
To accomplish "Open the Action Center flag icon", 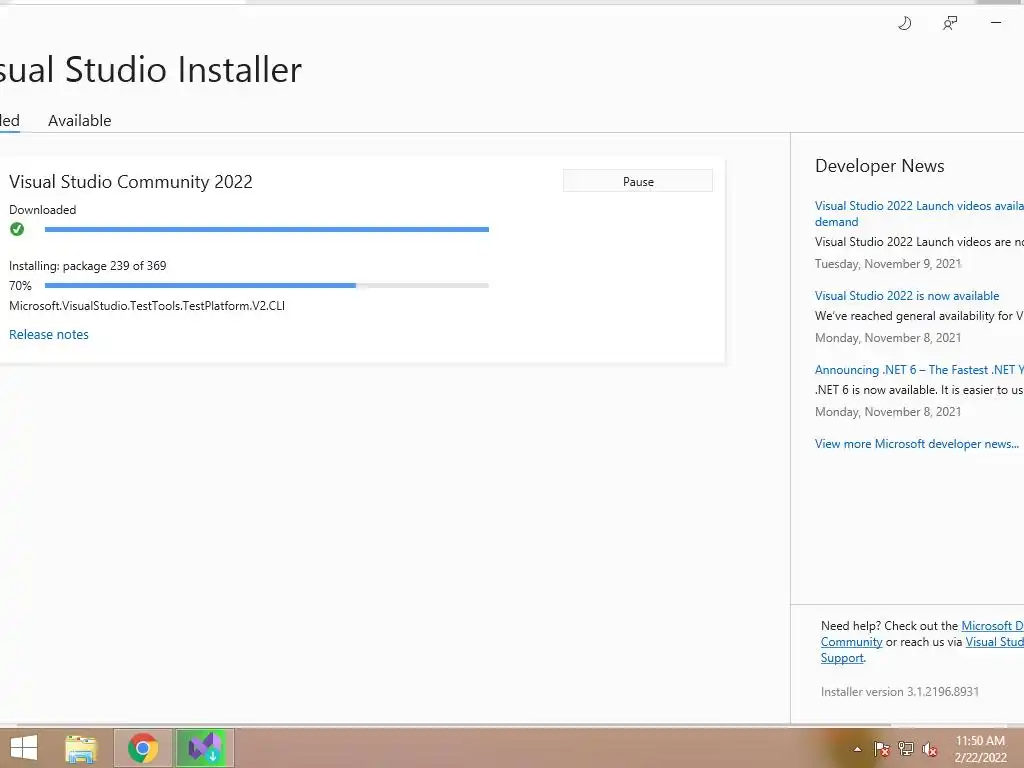I will click(882, 749).
